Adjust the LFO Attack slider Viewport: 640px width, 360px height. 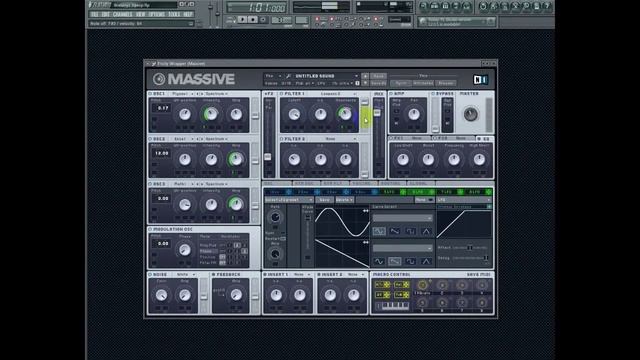(x=470, y=247)
